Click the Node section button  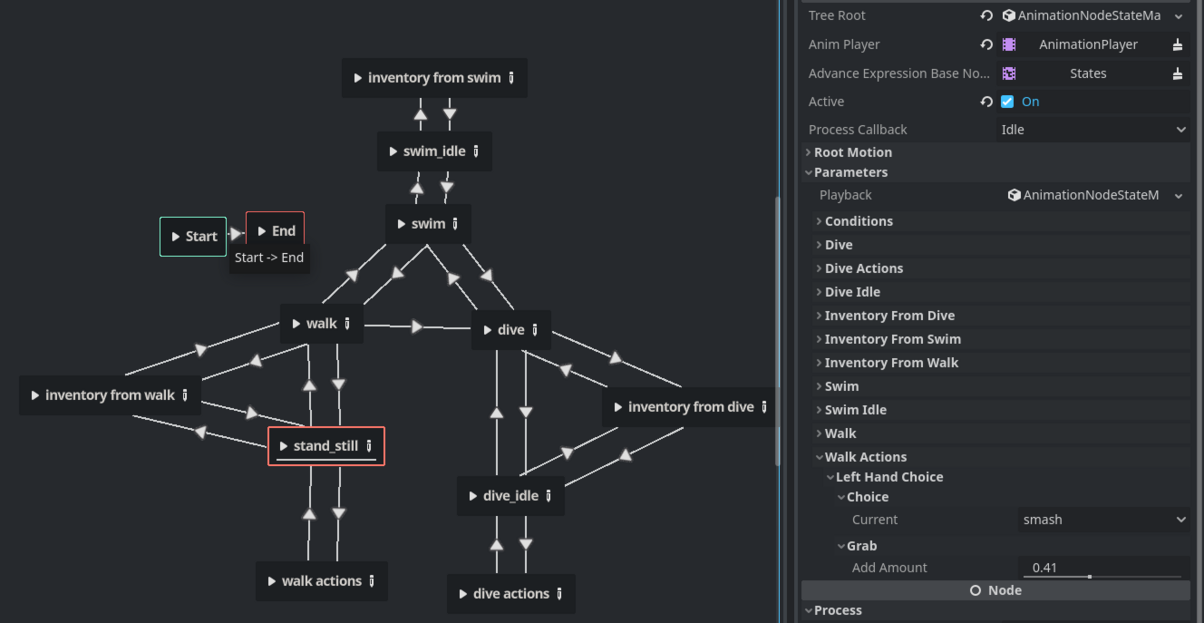(x=995, y=591)
